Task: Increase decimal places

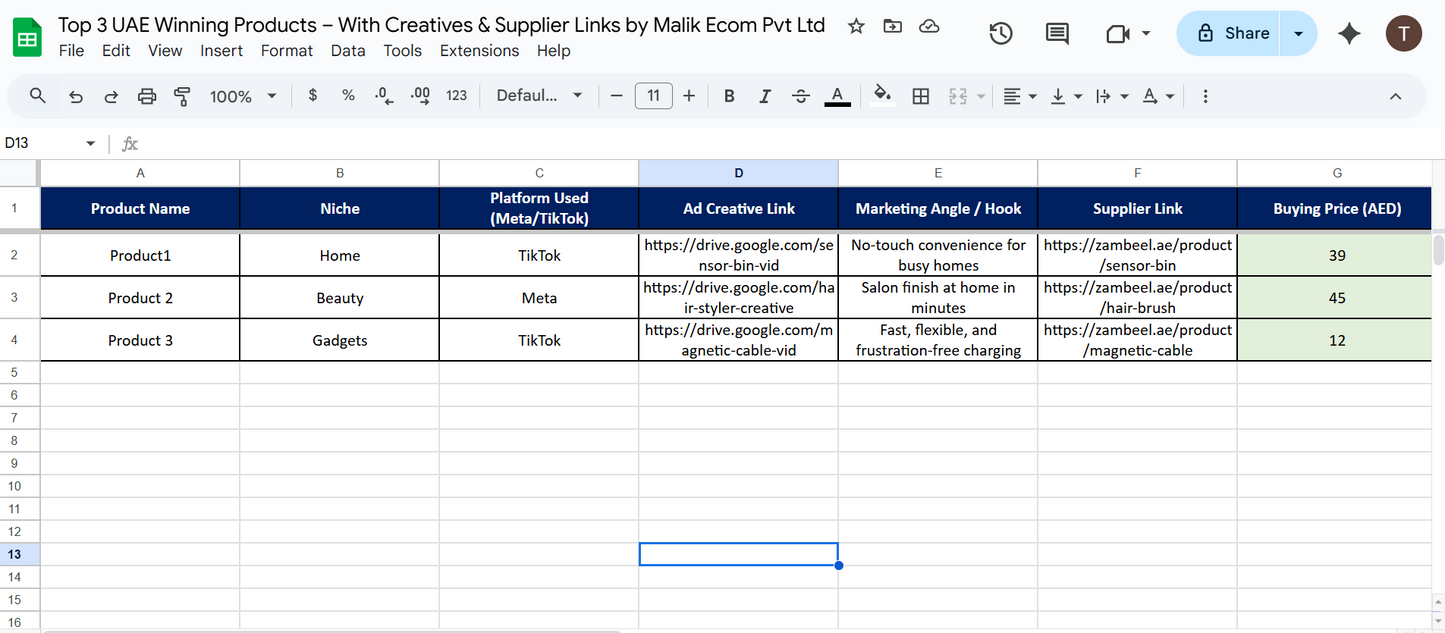Action: pyautogui.click(x=420, y=96)
